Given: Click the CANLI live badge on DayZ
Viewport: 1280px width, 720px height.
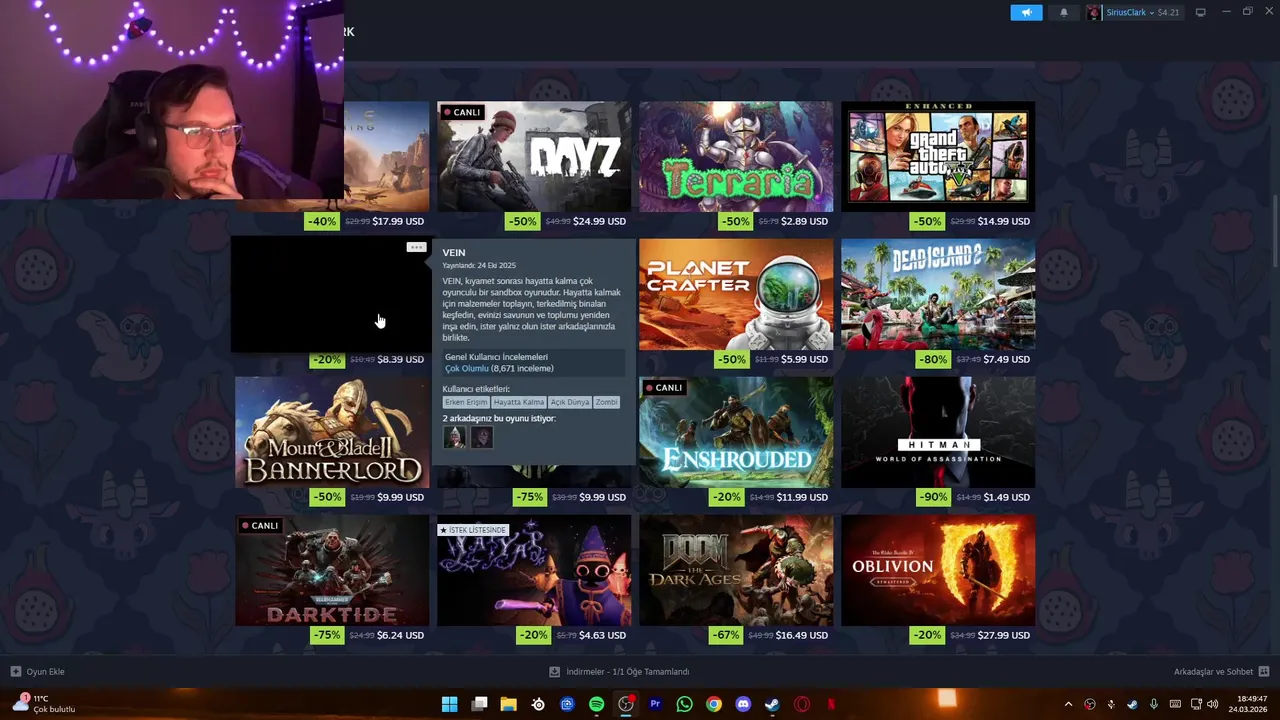Looking at the screenshot, I should point(462,112).
